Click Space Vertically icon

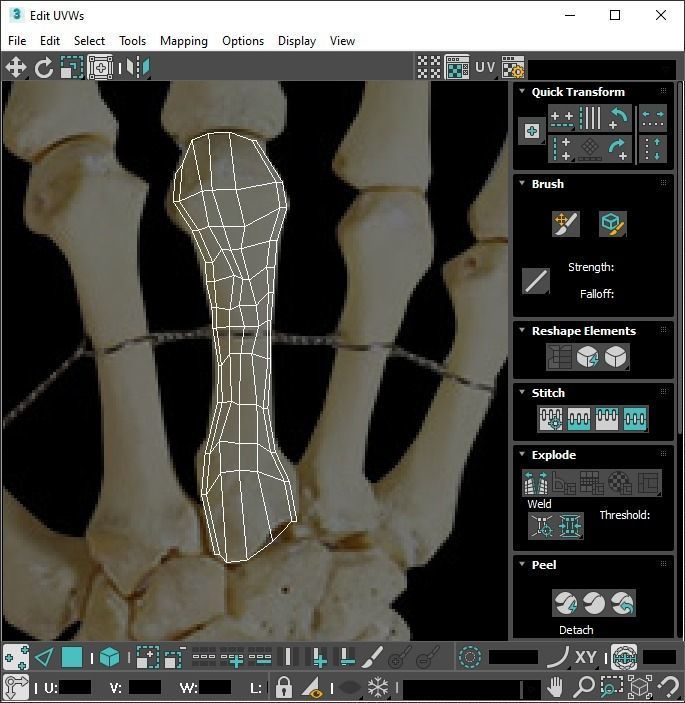coord(653,149)
